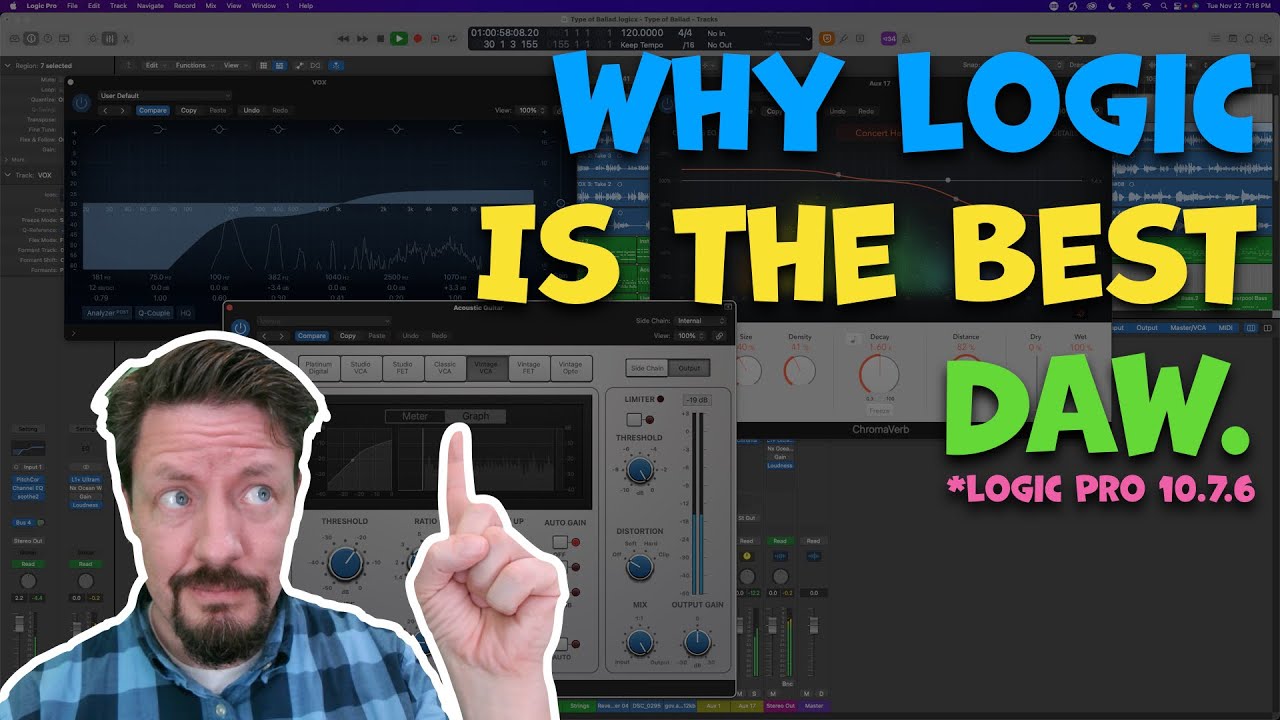
Task: Change the EQ View 100% dropdown
Action: [533, 110]
